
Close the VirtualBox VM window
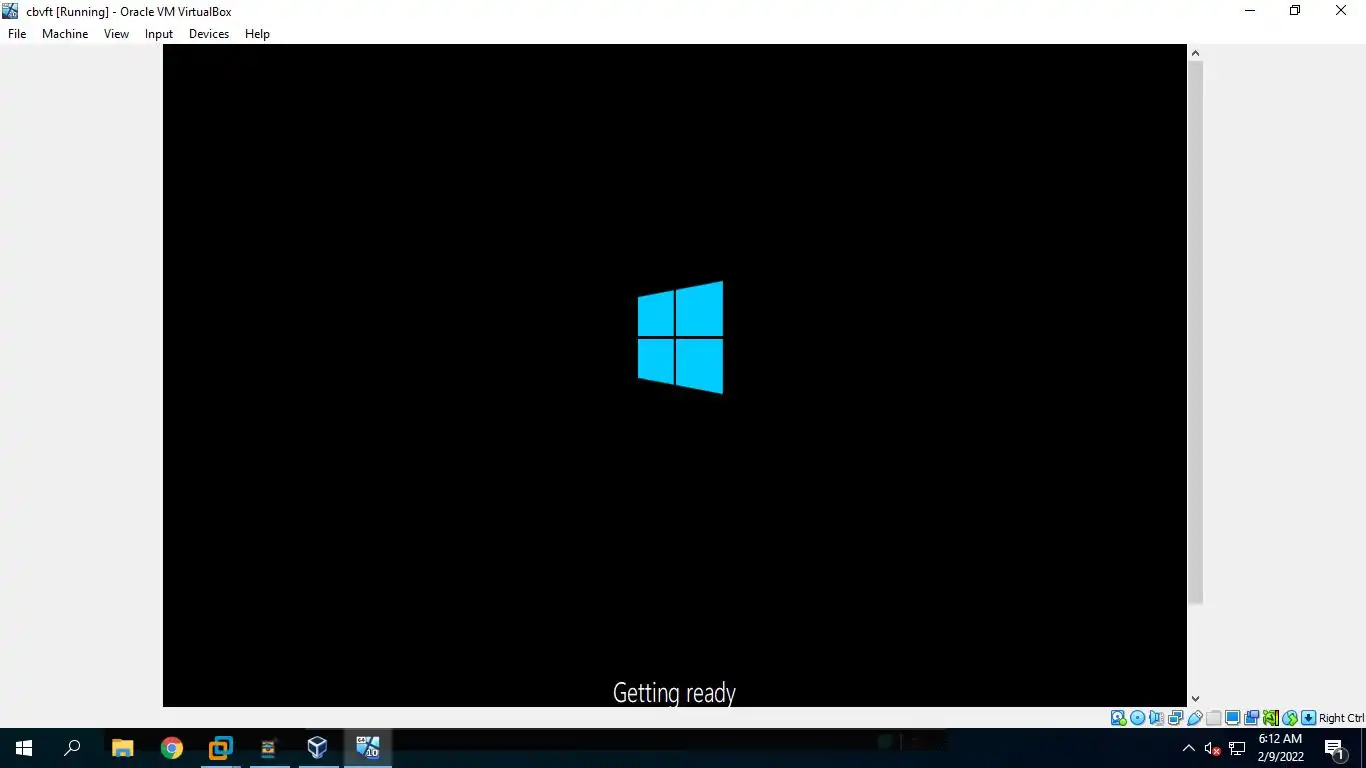tap(1341, 11)
